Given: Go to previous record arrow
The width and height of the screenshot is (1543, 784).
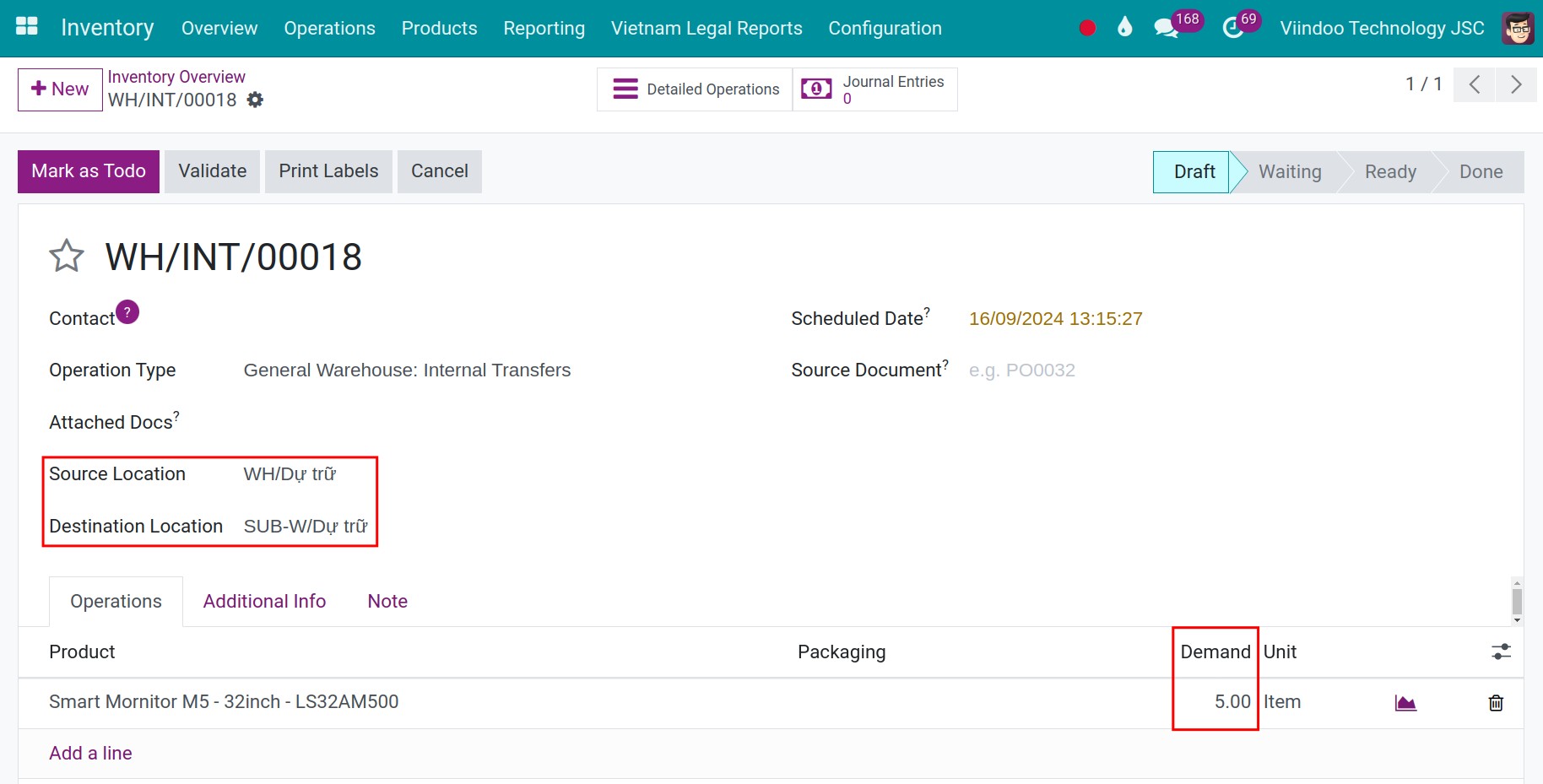Looking at the screenshot, I should (1475, 84).
